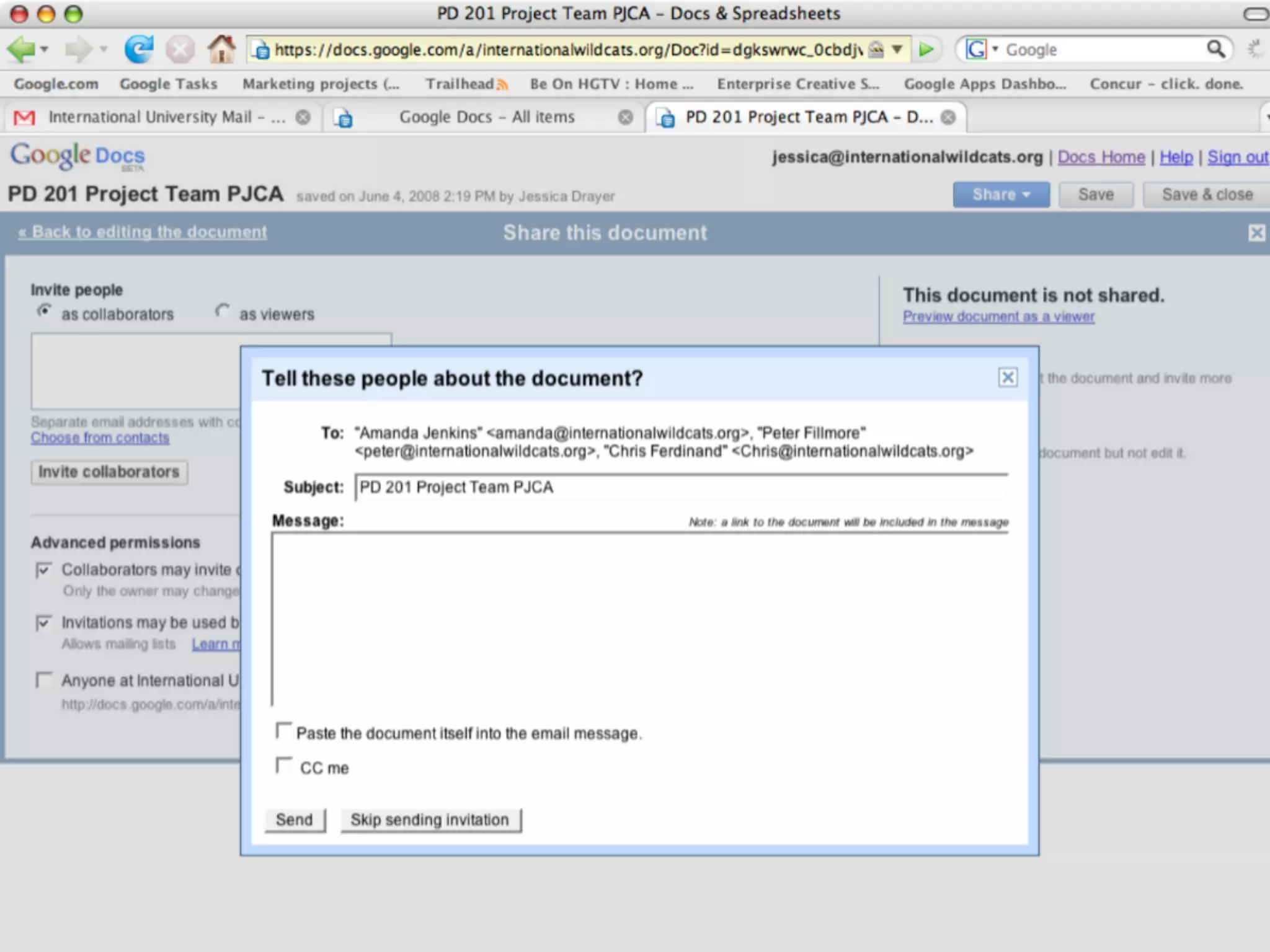Open the Marketing projects bookmark
1270x952 pixels.
coord(321,84)
